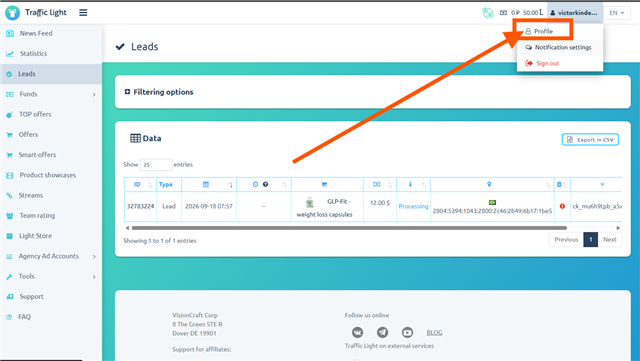Open Notification settings from user menu

[559, 47]
